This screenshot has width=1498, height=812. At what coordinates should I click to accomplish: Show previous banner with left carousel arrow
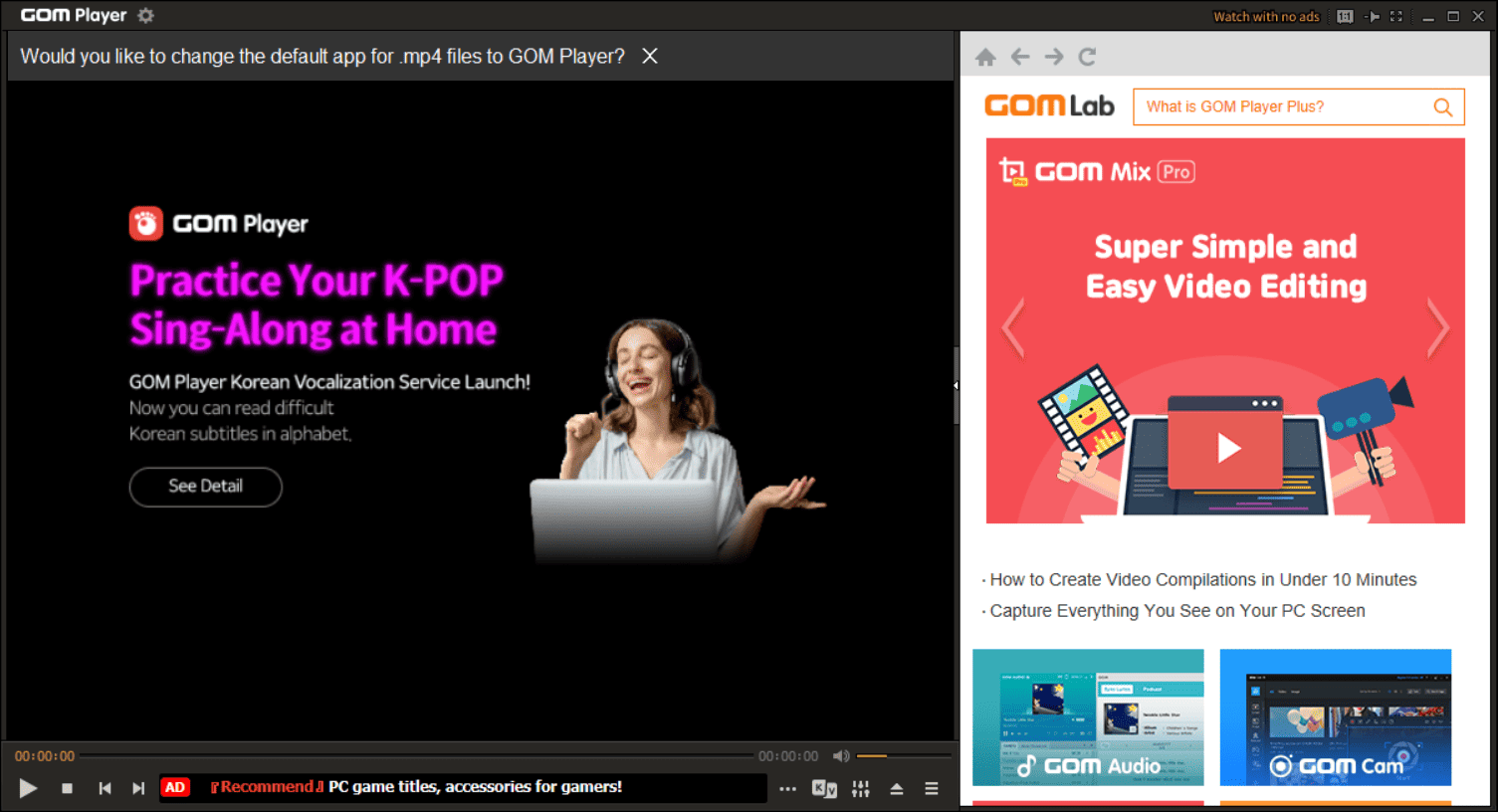(1012, 328)
